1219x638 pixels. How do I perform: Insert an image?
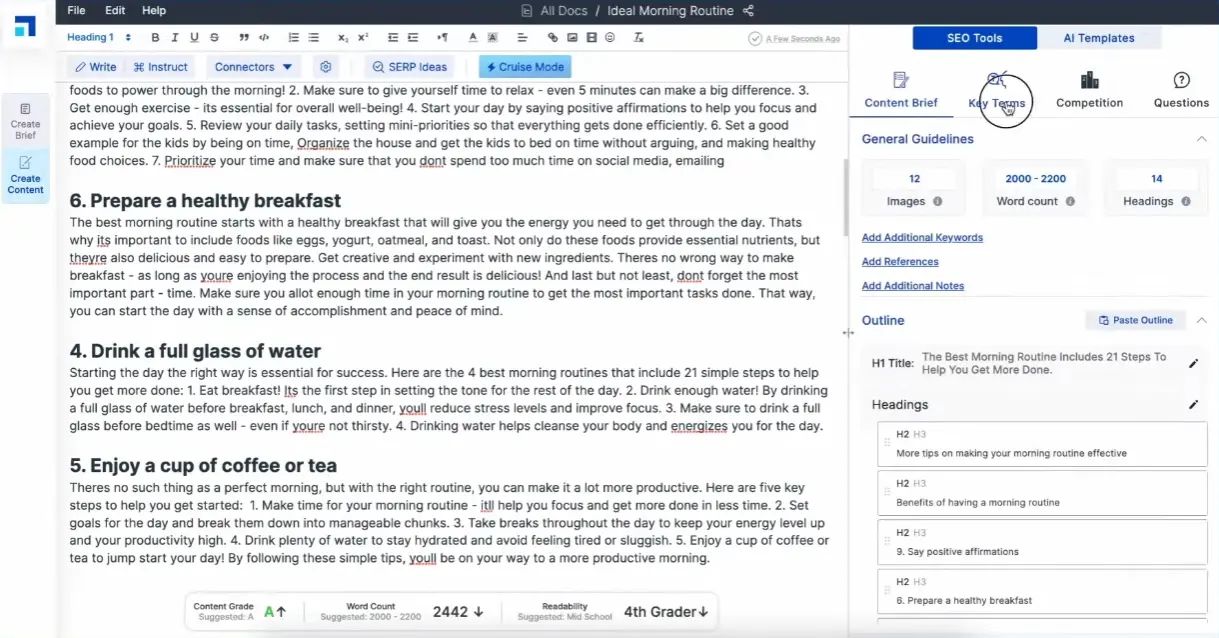(572, 37)
